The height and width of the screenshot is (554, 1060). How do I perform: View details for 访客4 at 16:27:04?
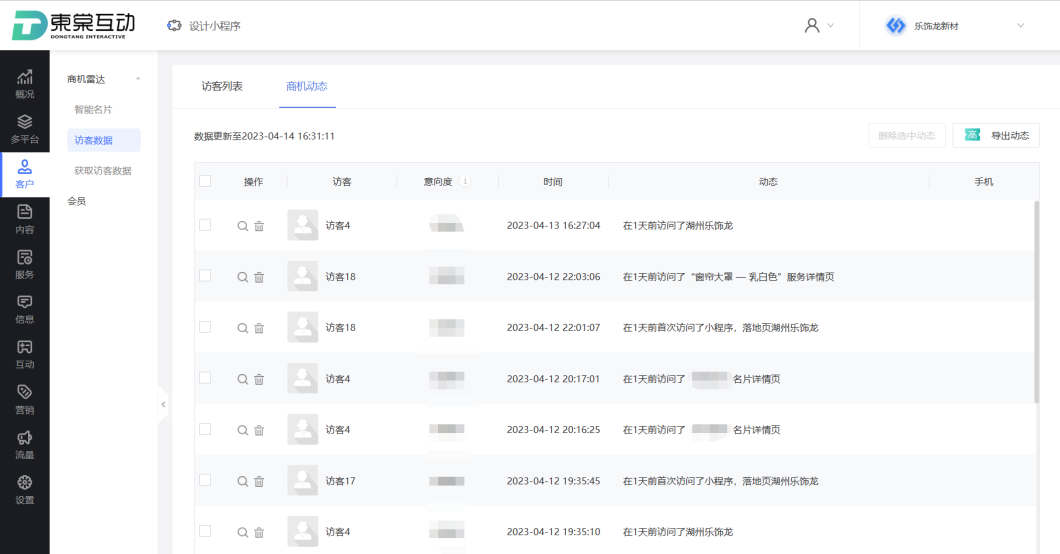click(242, 226)
